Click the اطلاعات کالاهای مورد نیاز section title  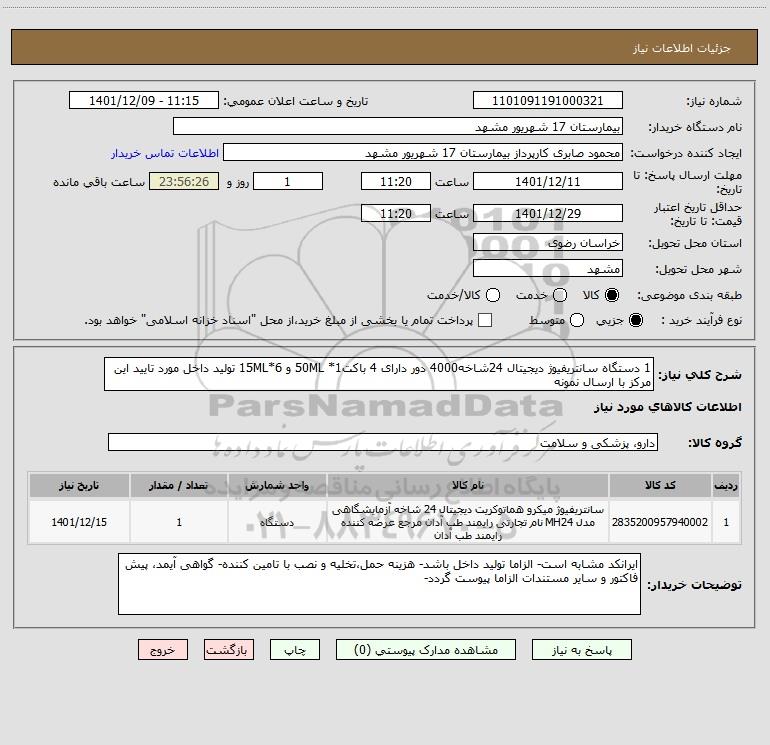pos(667,407)
